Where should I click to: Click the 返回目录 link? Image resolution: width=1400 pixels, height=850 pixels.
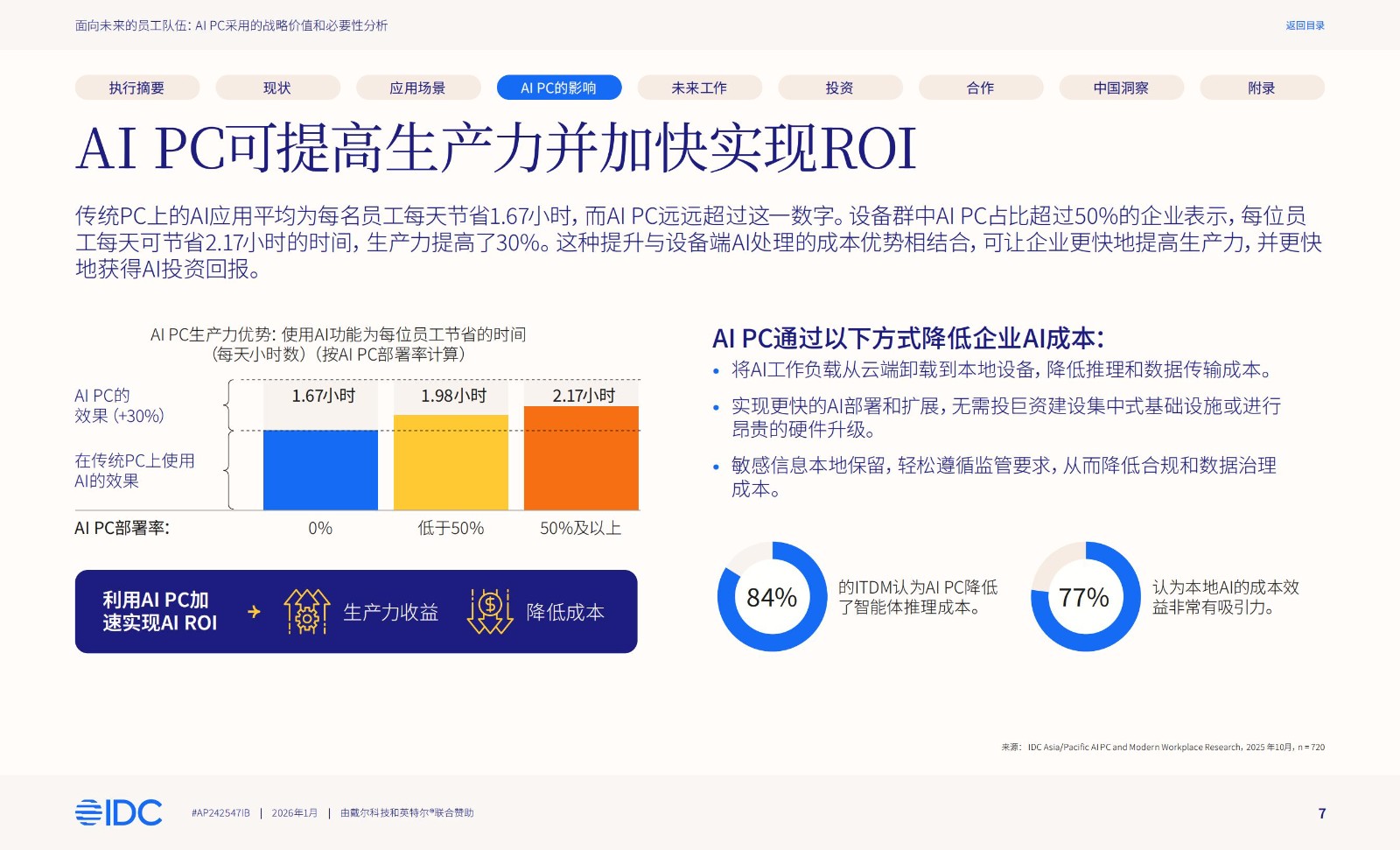[x=1305, y=25]
